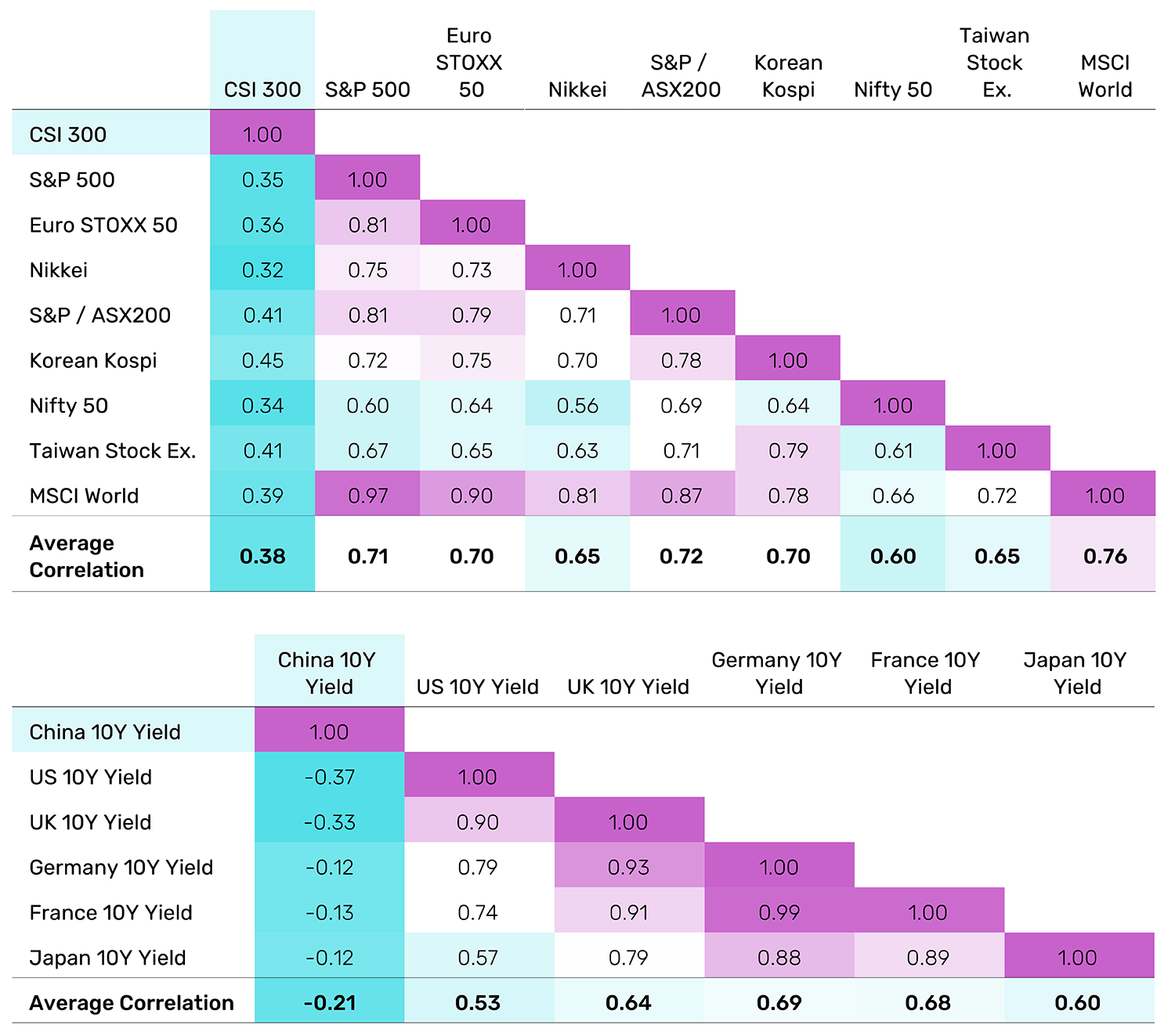The width and height of the screenshot is (1175, 1036).
Task: Select the 0.99 Germany–France yield cell
Action: point(779,912)
